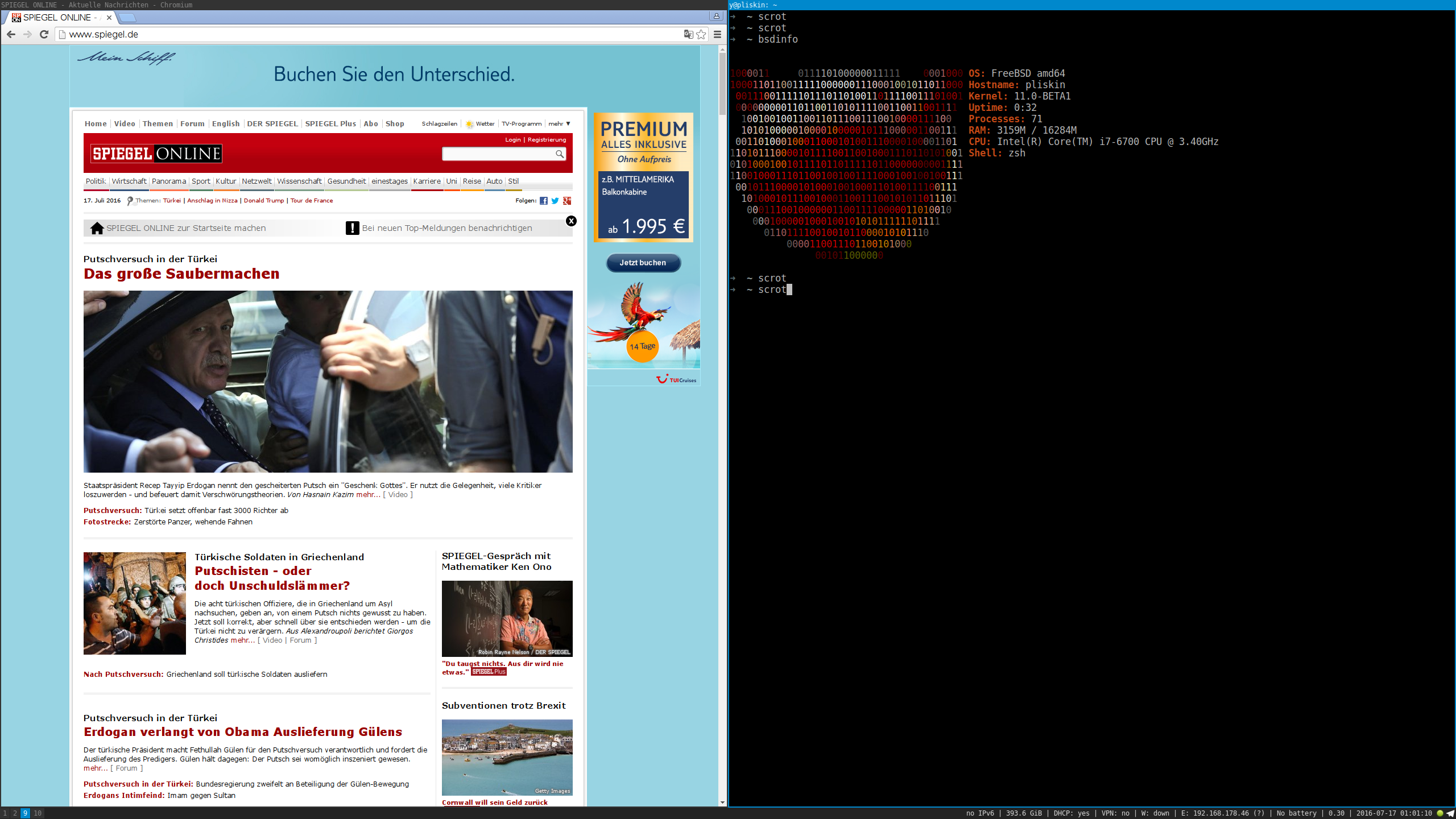Open headline Das große Saubermachen
1456x819 pixels.
(x=181, y=274)
